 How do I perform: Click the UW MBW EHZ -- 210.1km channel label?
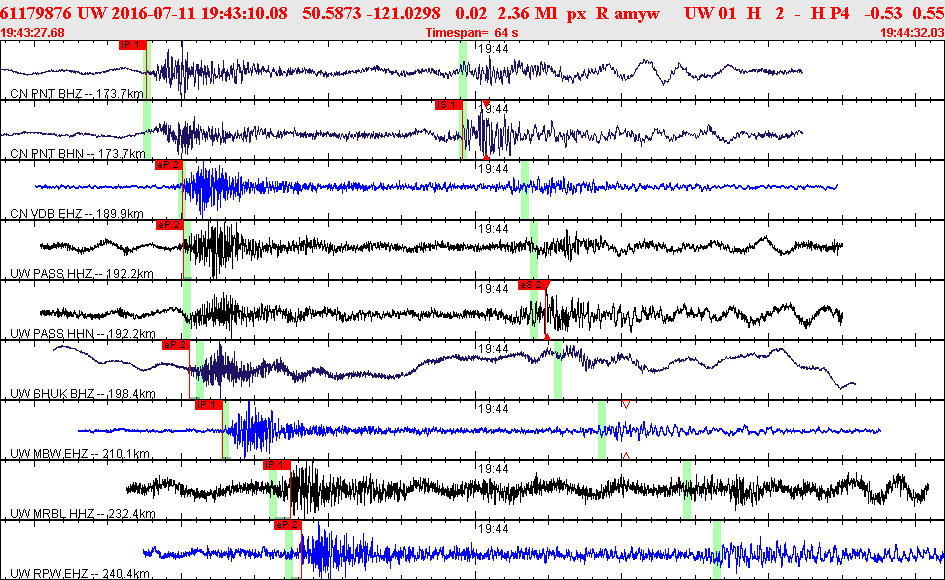click(80, 453)
